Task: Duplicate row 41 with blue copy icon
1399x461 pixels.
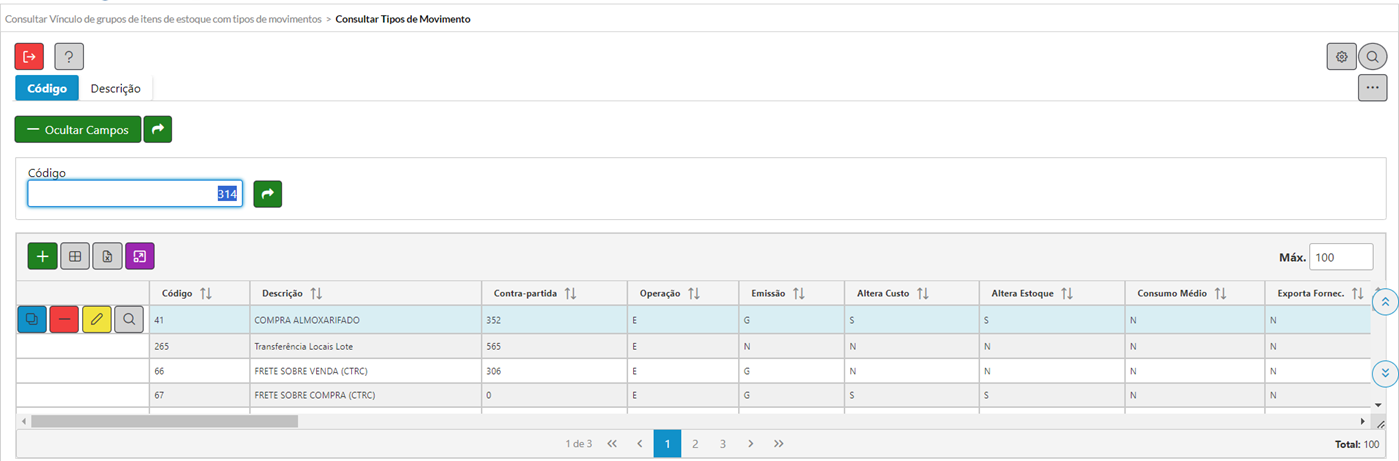Action: [32, 319]
